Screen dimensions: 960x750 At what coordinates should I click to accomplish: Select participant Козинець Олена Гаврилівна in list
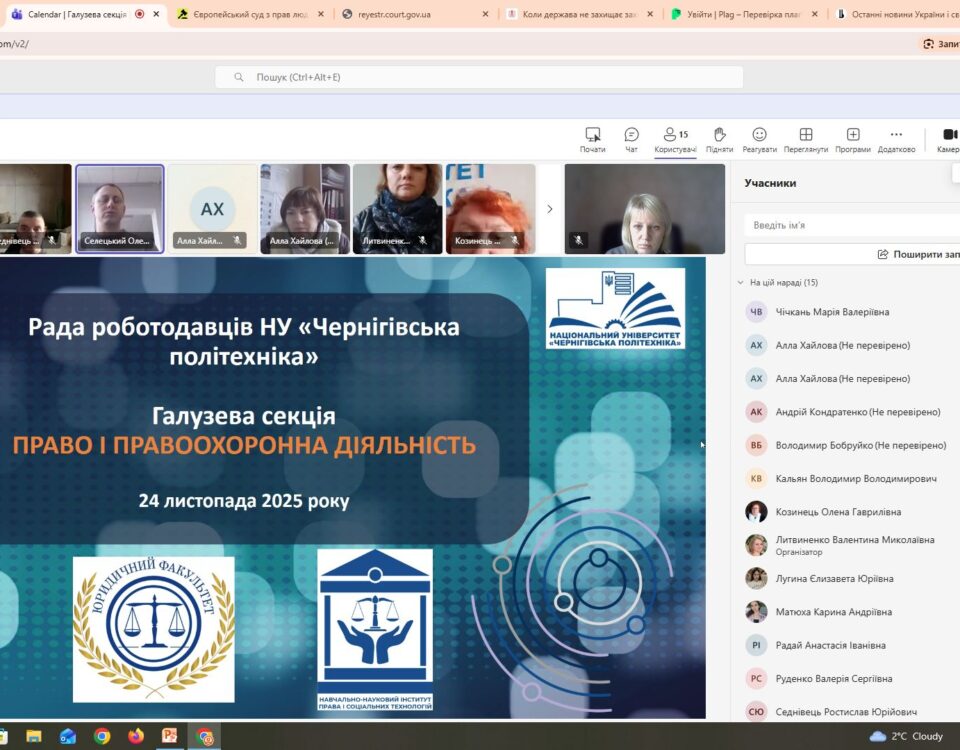click(x=838, y=512)
